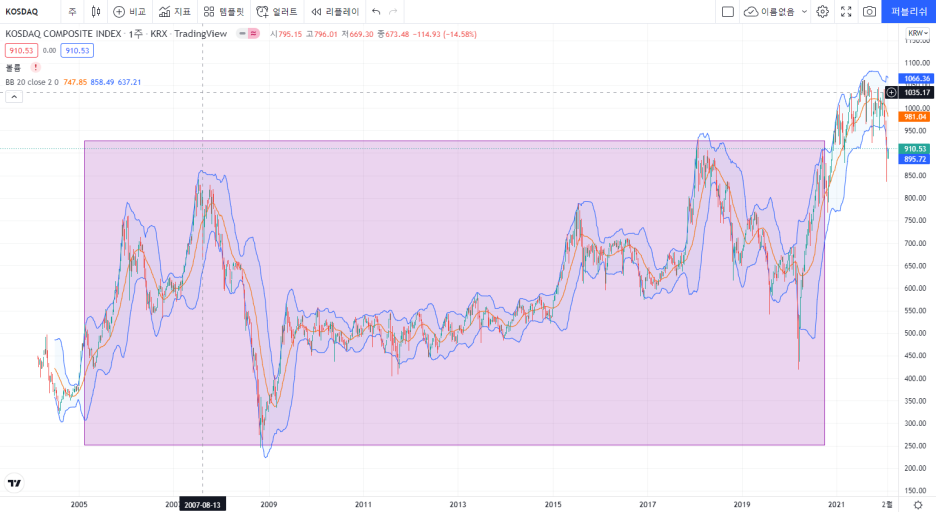
Task: Enter fullscreen mode
Action: click(846, 11)
